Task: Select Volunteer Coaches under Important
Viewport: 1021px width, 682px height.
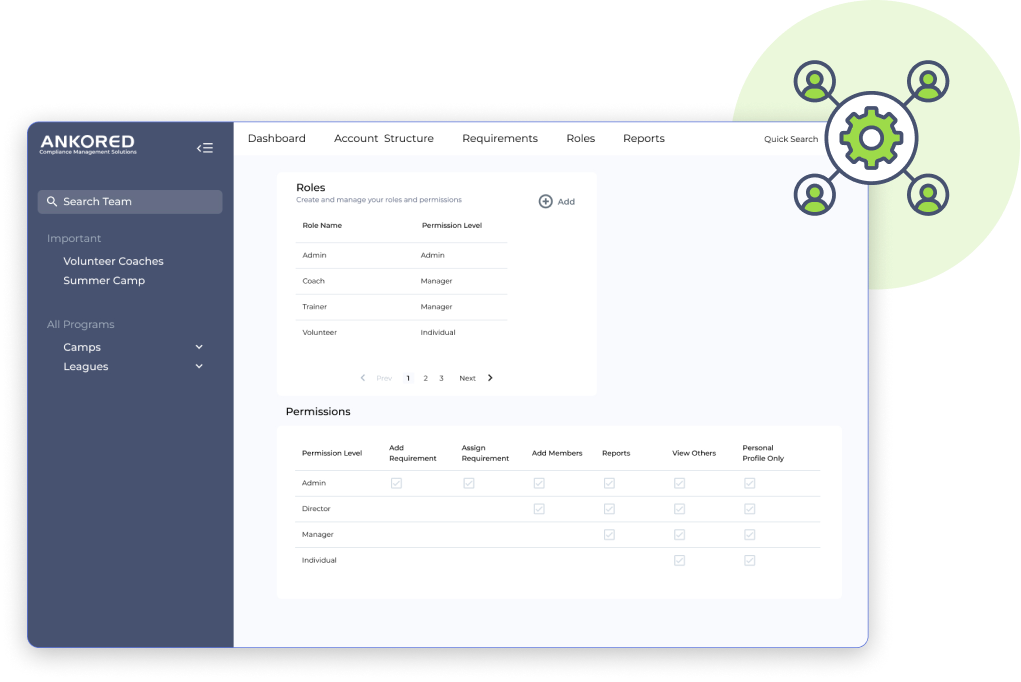Action: pyautogui.click(x=114, y=260)
